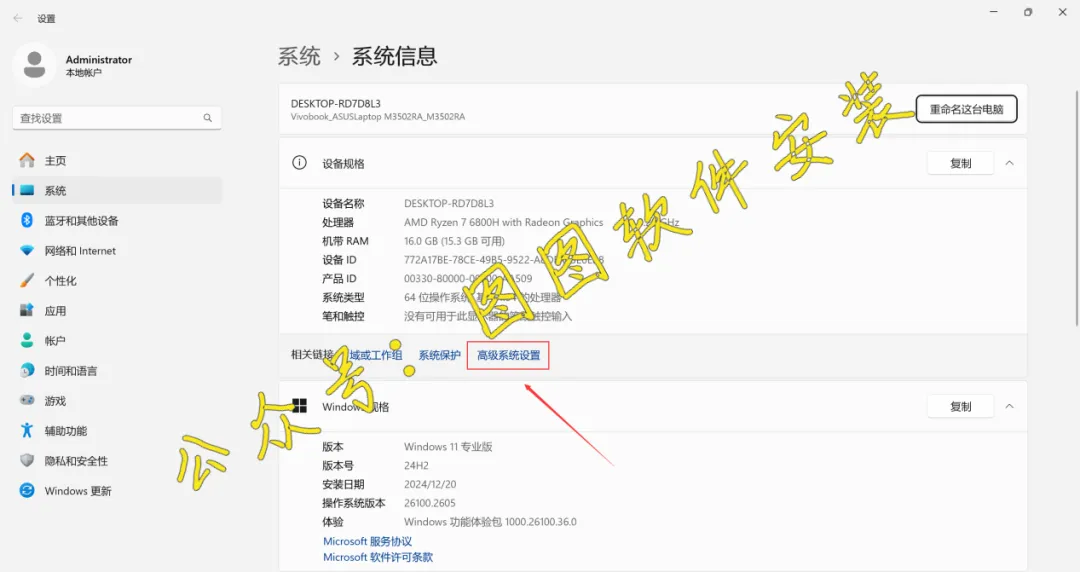Click the info icon beside 设备规格
1080x572 pixels.
pyautogui.click(x=300, y=163)
